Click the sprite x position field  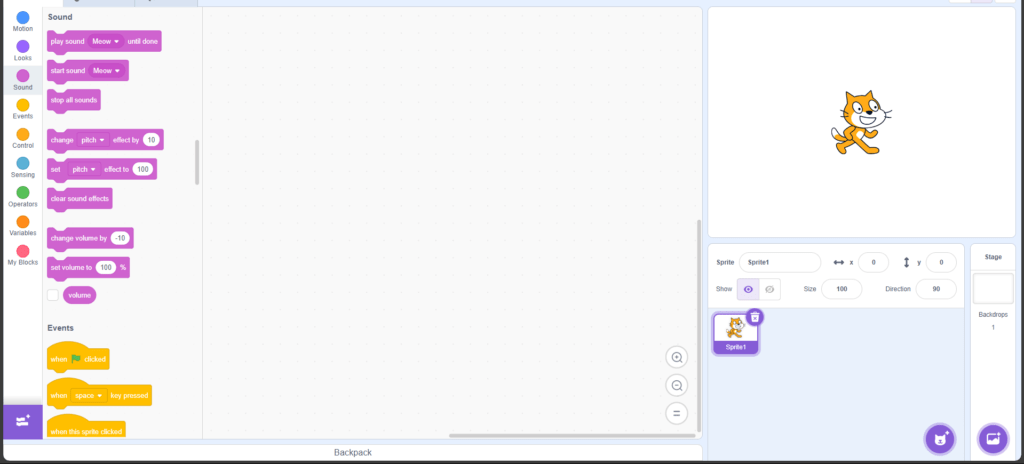click(x=873, y=262)
